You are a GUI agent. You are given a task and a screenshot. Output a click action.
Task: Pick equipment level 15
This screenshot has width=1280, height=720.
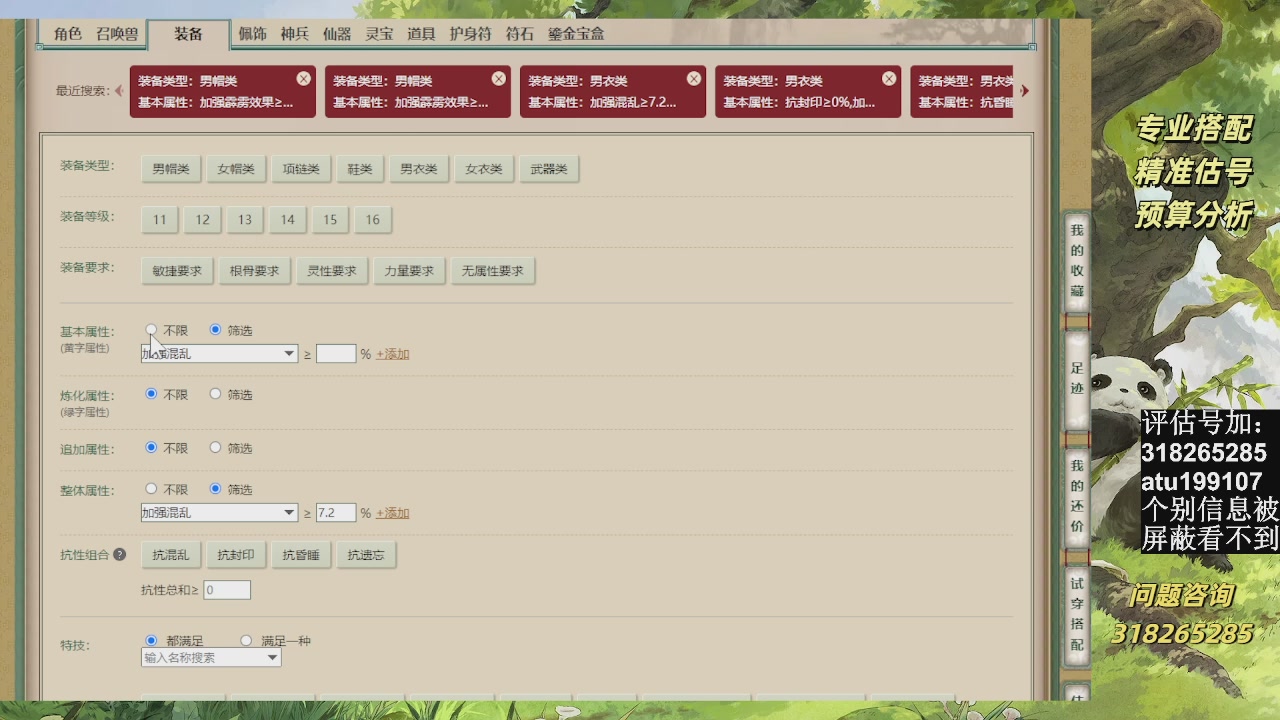330,220
